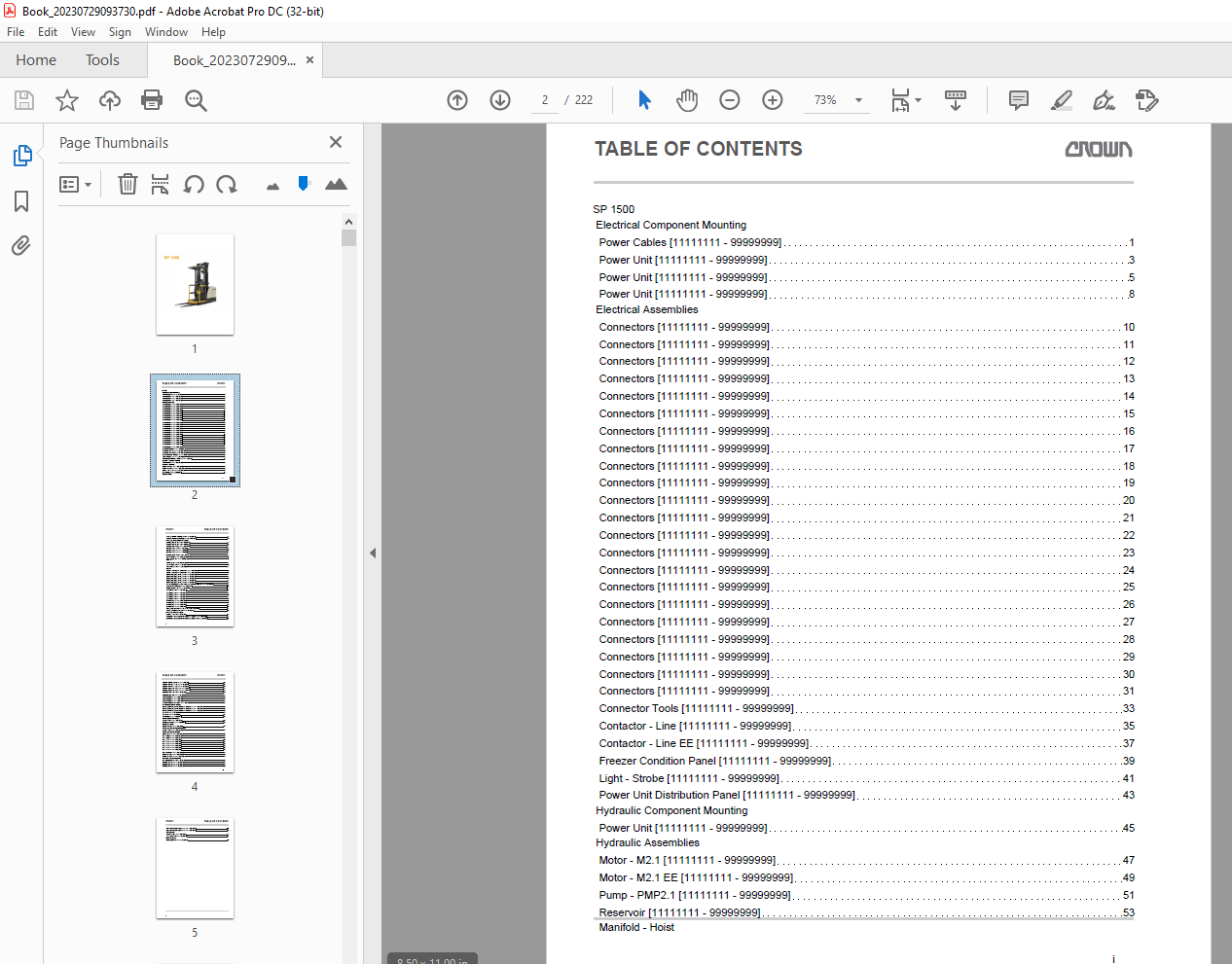Select page 3 thumbnail
The image size is (1232, 964).
(x=195, y=576)
